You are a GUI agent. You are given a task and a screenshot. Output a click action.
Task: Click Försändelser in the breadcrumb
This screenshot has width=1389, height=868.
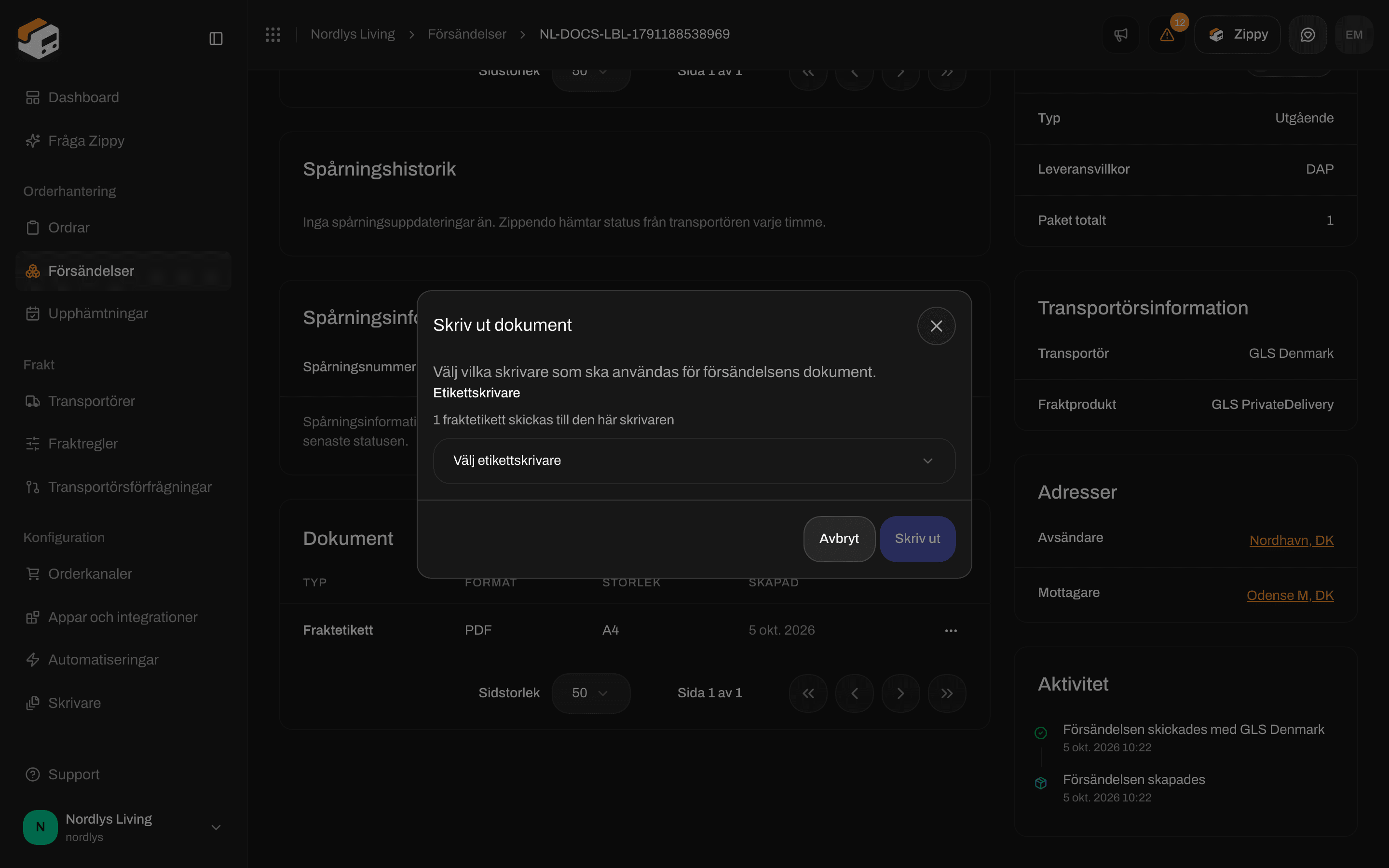coord(467,34)
